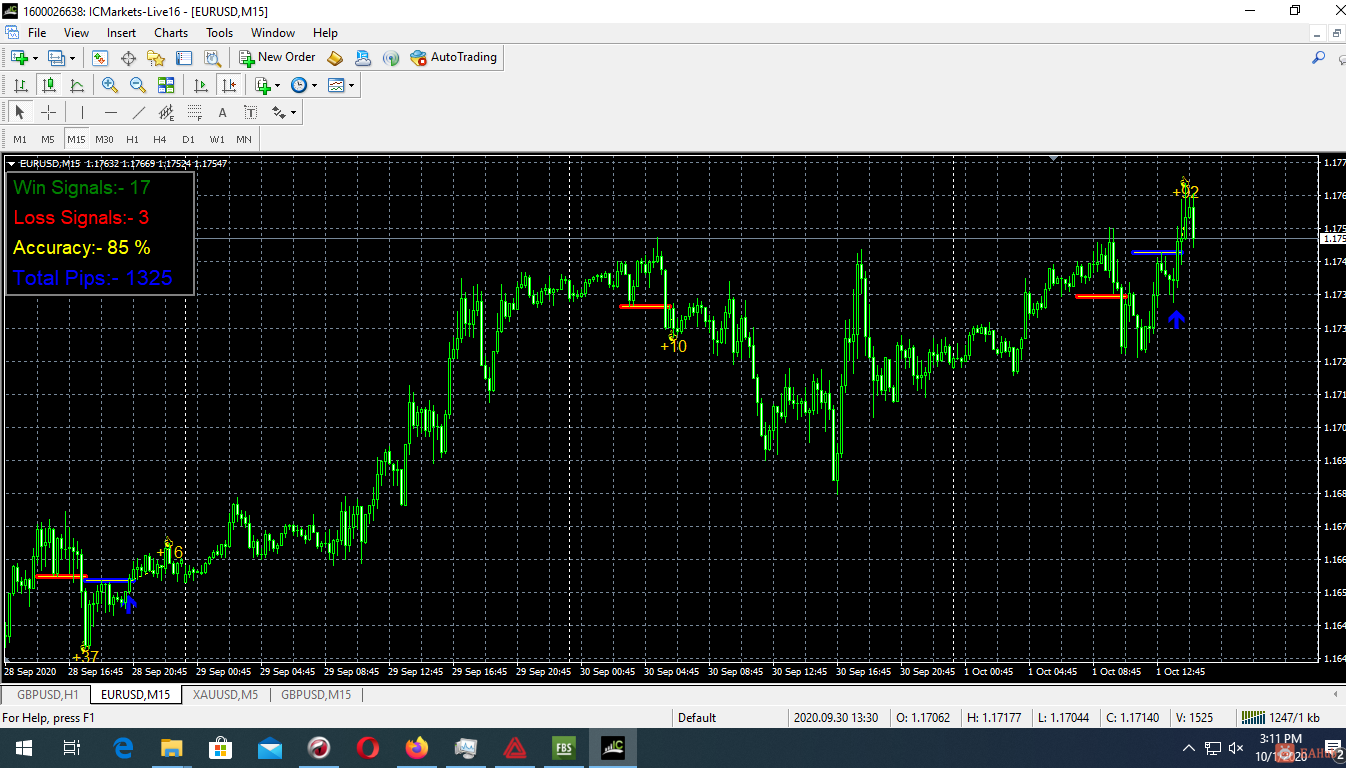This screenshot has height=768, width=1346.
Task: Open the Insert menu
Action: click(122, 33)
